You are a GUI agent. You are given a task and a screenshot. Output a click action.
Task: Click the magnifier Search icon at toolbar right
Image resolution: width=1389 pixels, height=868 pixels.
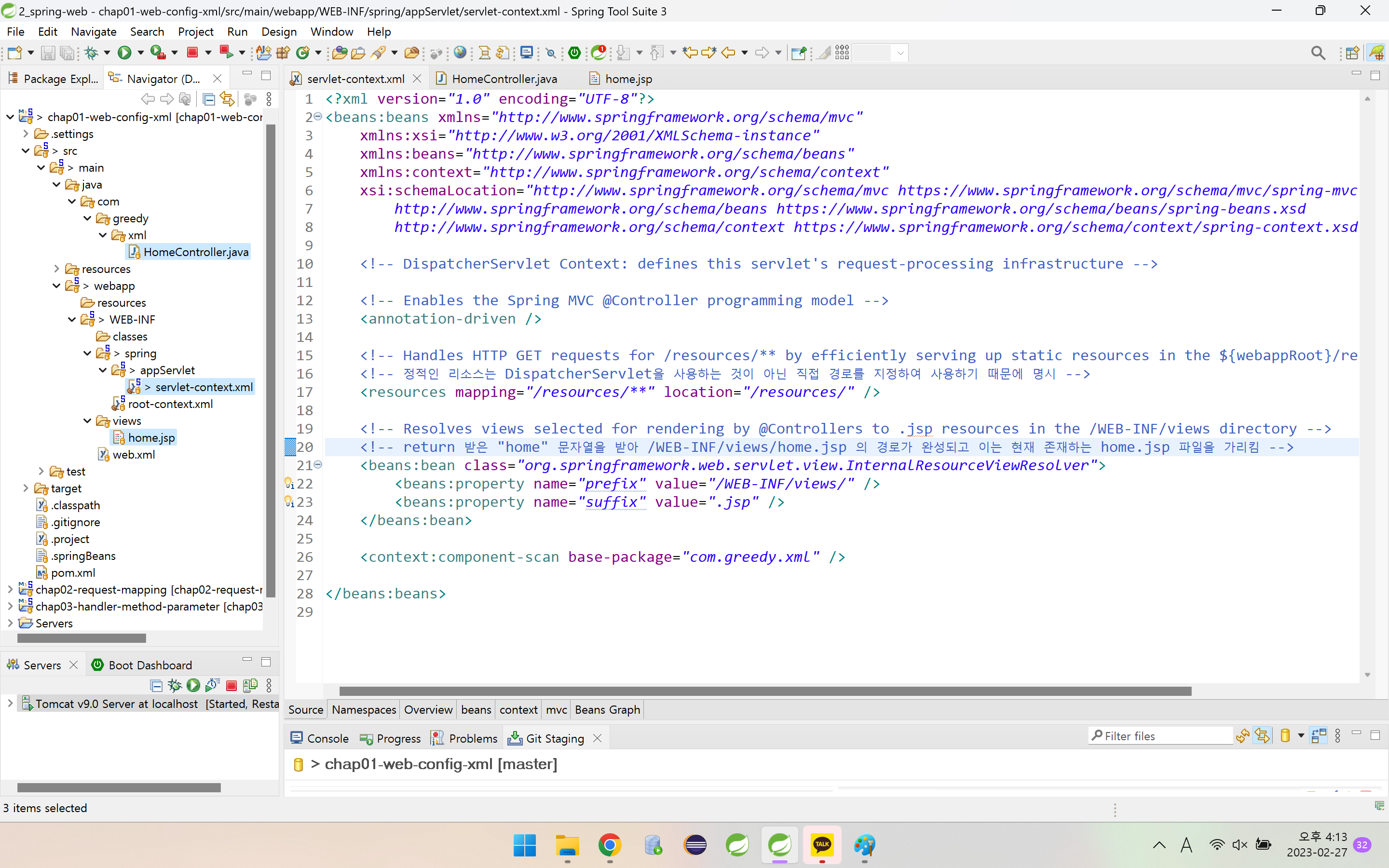(x=1318, y=53)
